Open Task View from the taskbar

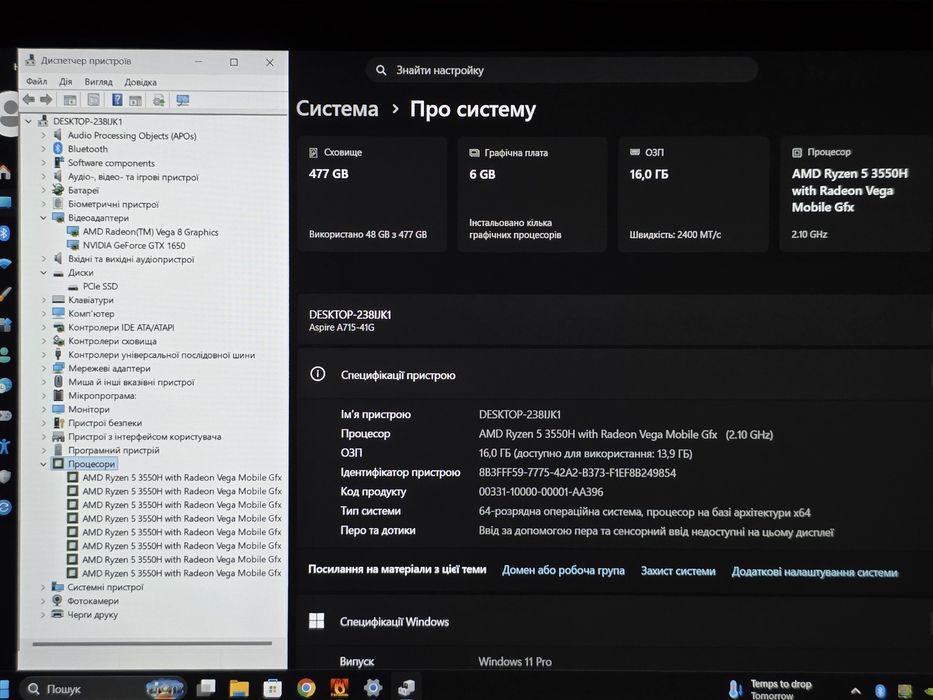coord(206,688)
